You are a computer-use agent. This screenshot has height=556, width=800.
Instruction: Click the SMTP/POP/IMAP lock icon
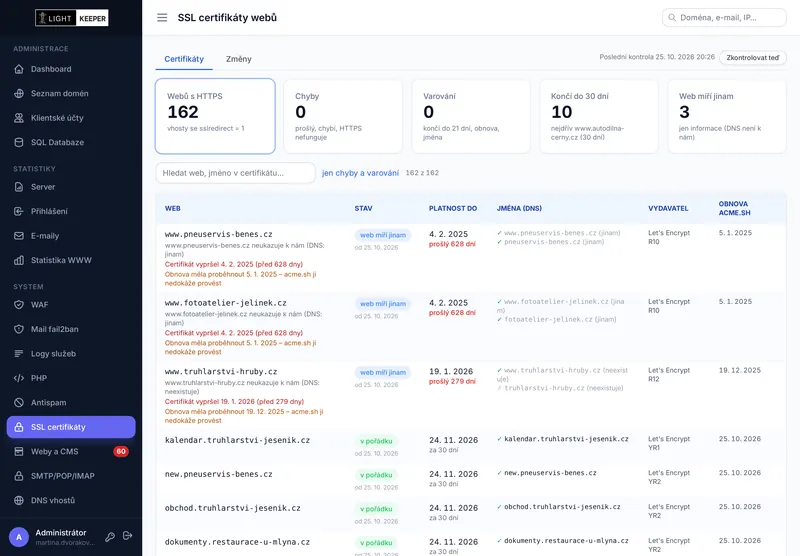(19, 476)
